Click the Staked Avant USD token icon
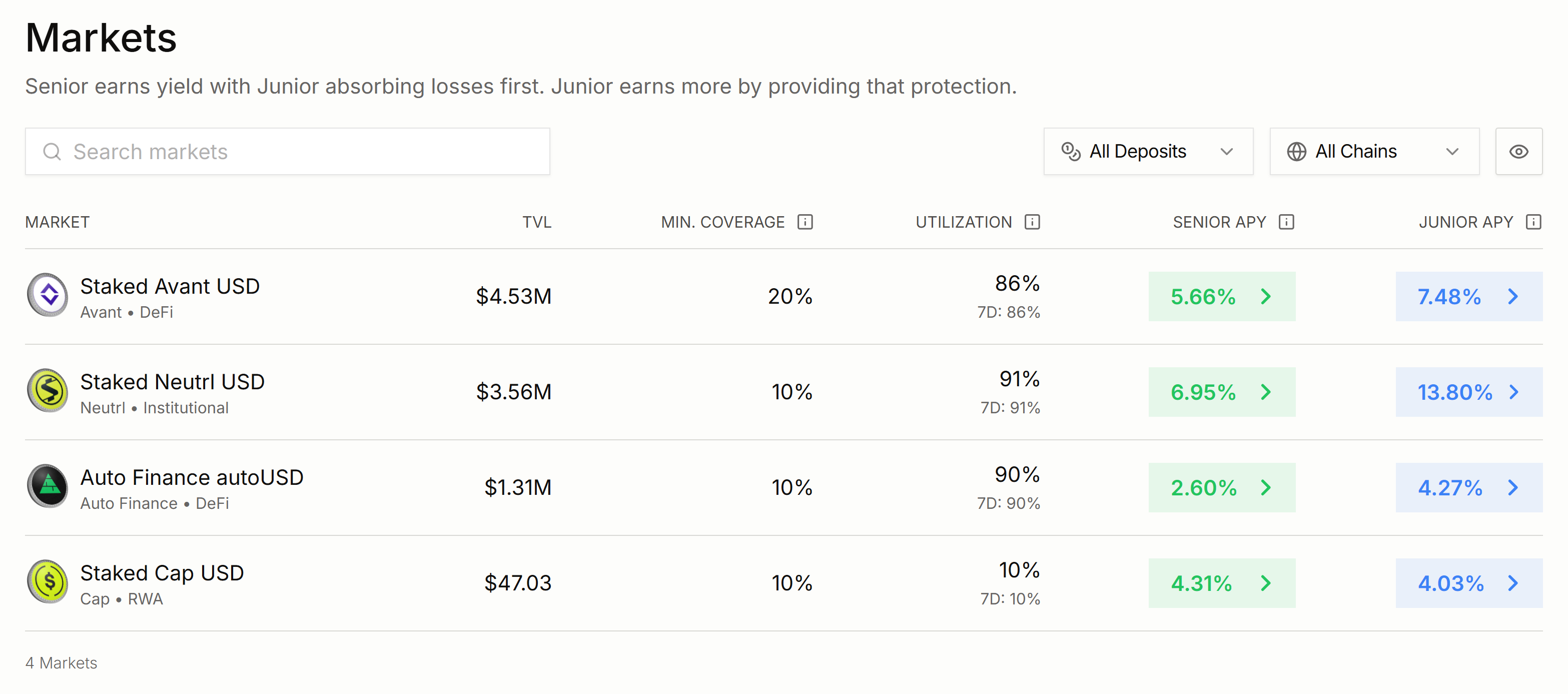The height and width of the screenshot is (694, 1568). coord(48,296)
